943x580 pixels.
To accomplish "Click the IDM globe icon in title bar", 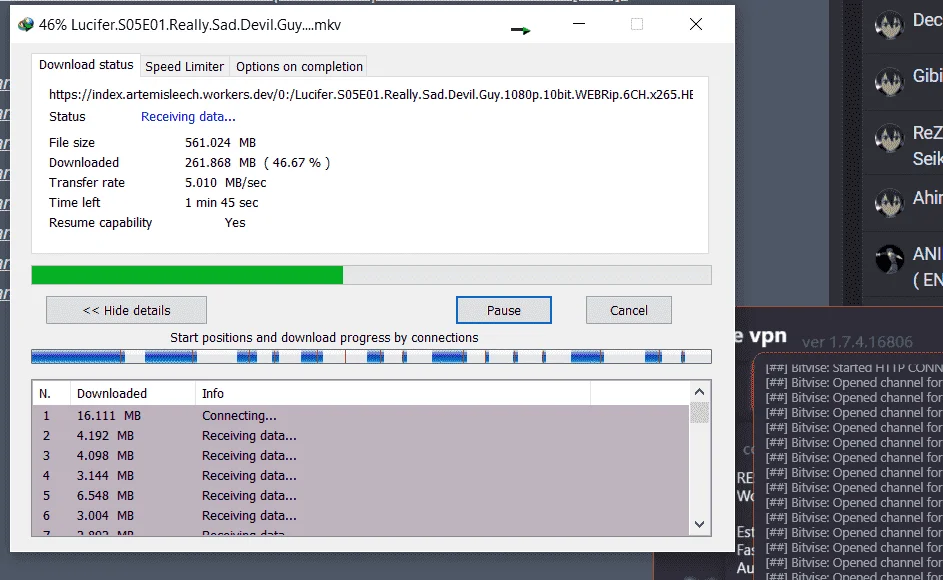I will click(26, 25).
